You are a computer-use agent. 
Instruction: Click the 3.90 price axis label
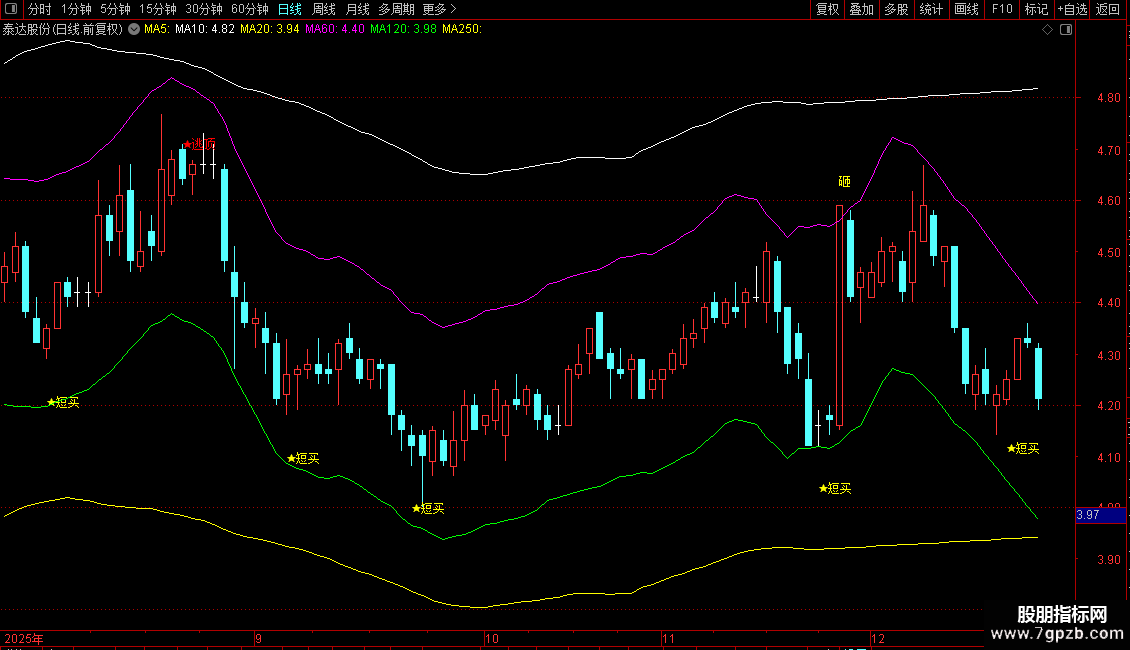pyautogui.click(x=1108, y=559)
